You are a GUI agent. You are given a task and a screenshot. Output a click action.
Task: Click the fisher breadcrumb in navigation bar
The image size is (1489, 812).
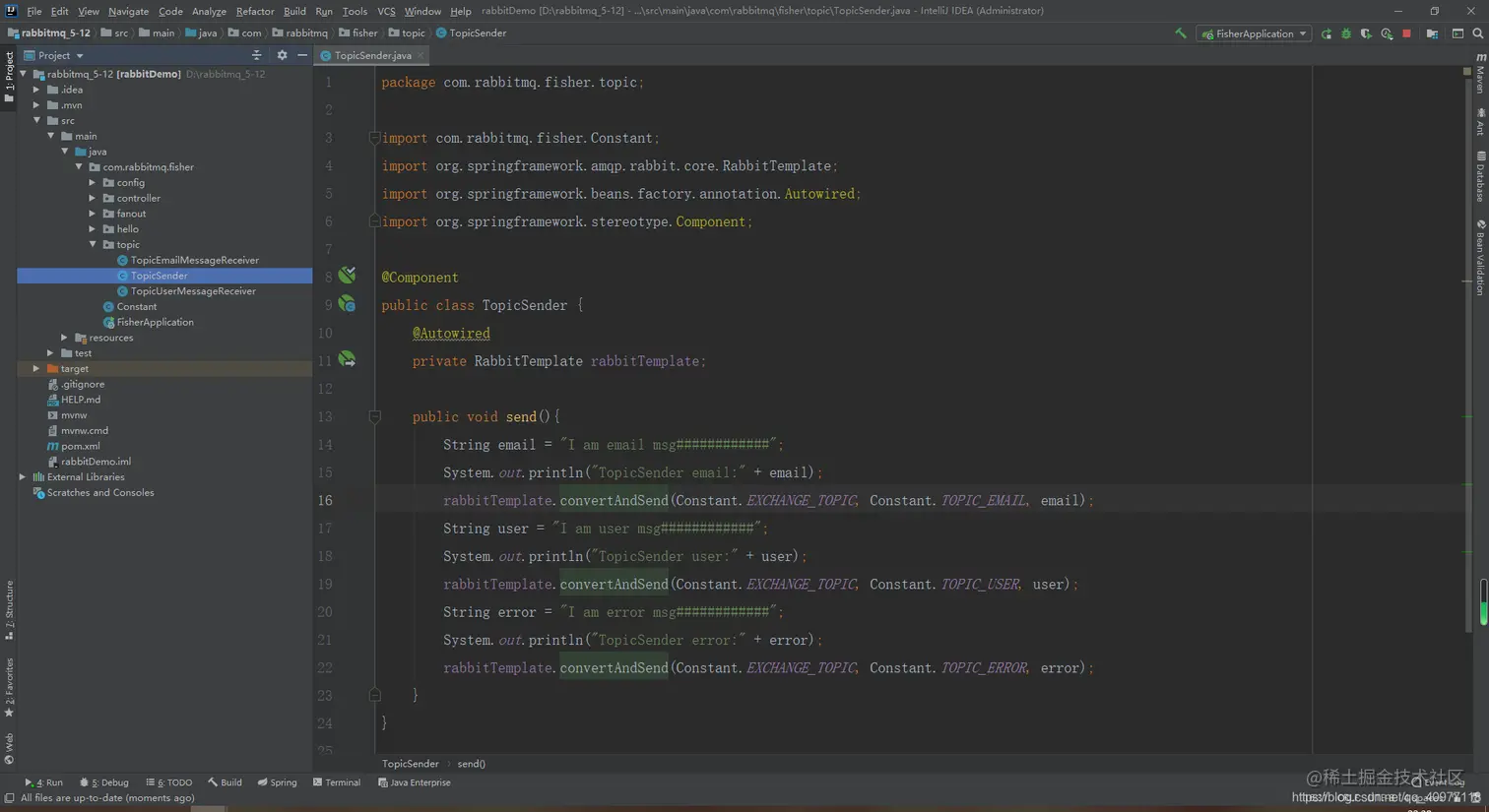point(358,32)
